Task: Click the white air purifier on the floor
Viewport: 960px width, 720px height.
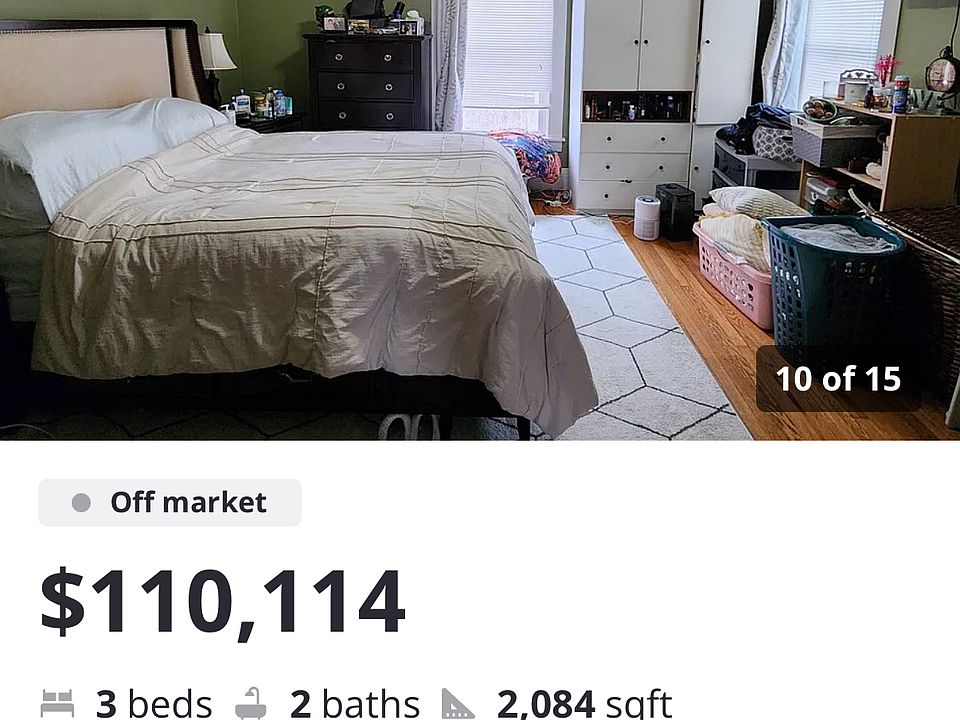Action: 647,217
